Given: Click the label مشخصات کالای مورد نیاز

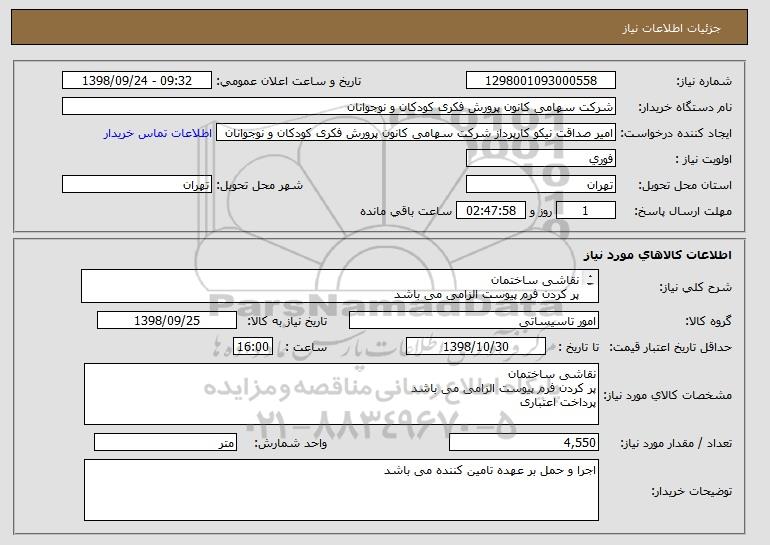Looking at the screenshot, I should (667, 395).
